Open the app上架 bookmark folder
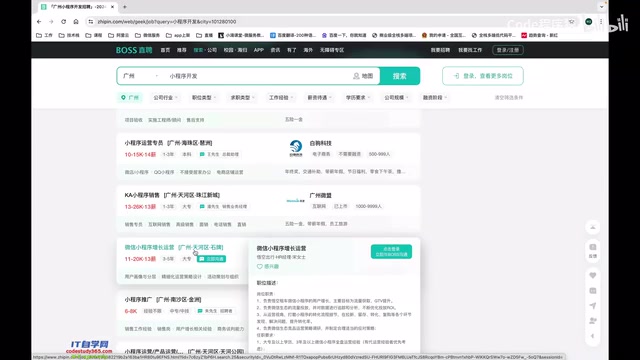640x360 pixels. click(x=178, y=36)
